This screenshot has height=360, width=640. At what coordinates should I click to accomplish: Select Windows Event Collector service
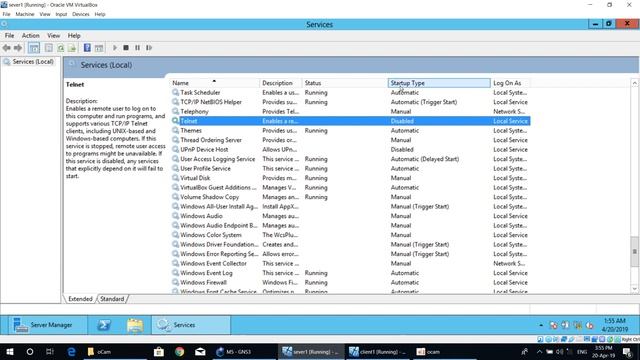351,263
